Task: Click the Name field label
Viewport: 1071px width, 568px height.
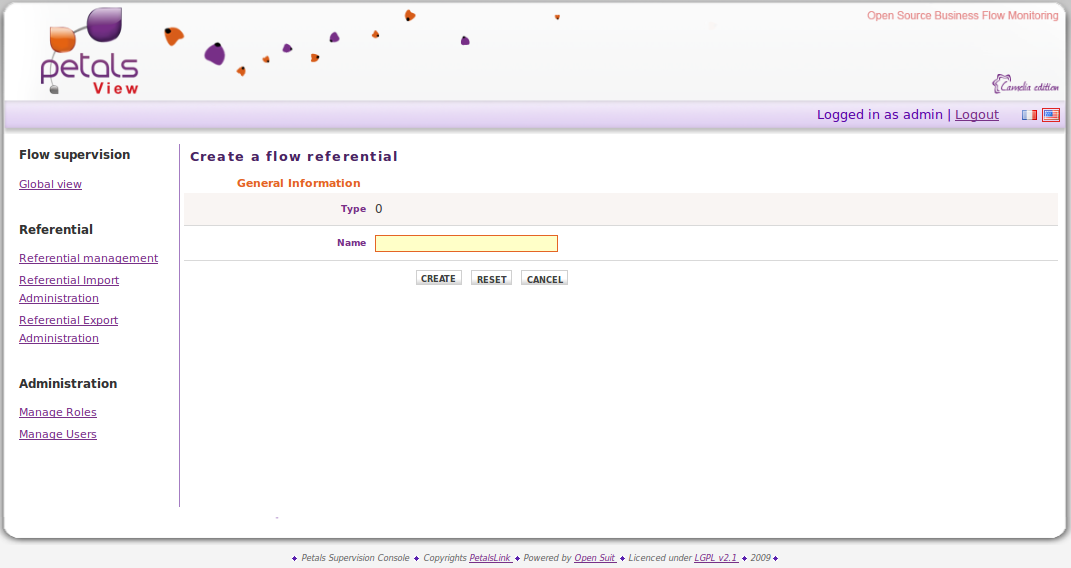Action: tap(351, 243)
